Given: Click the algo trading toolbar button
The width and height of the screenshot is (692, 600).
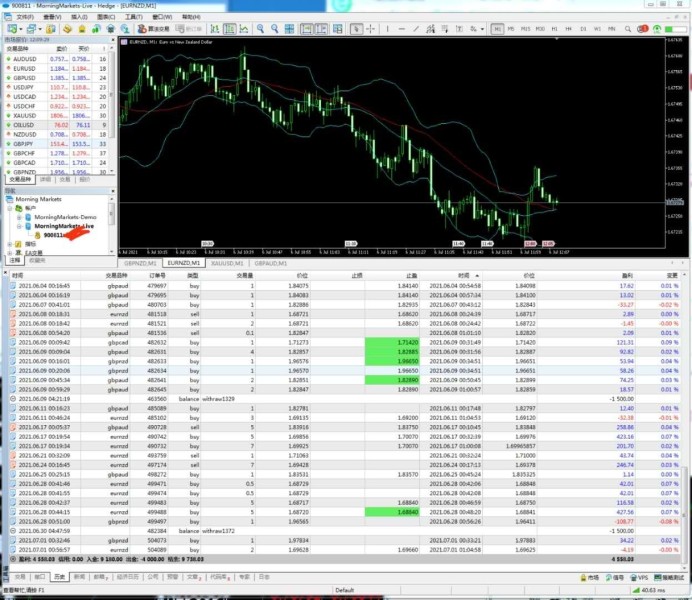Looking at the screenshot, I should point(153,29).
